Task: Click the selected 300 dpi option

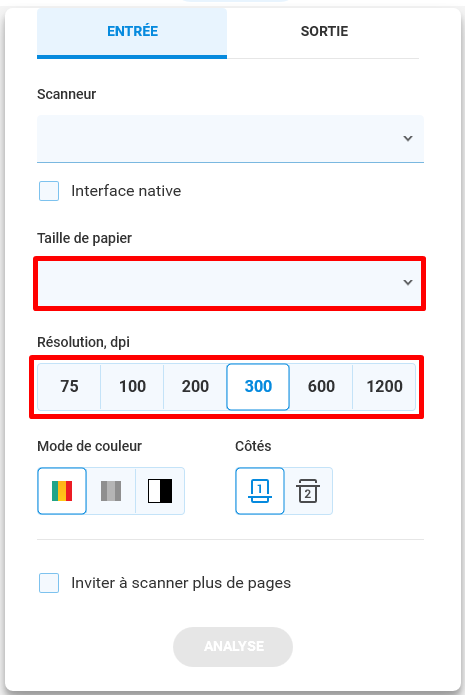Action: pyautogui.click(x=258, y=387)
